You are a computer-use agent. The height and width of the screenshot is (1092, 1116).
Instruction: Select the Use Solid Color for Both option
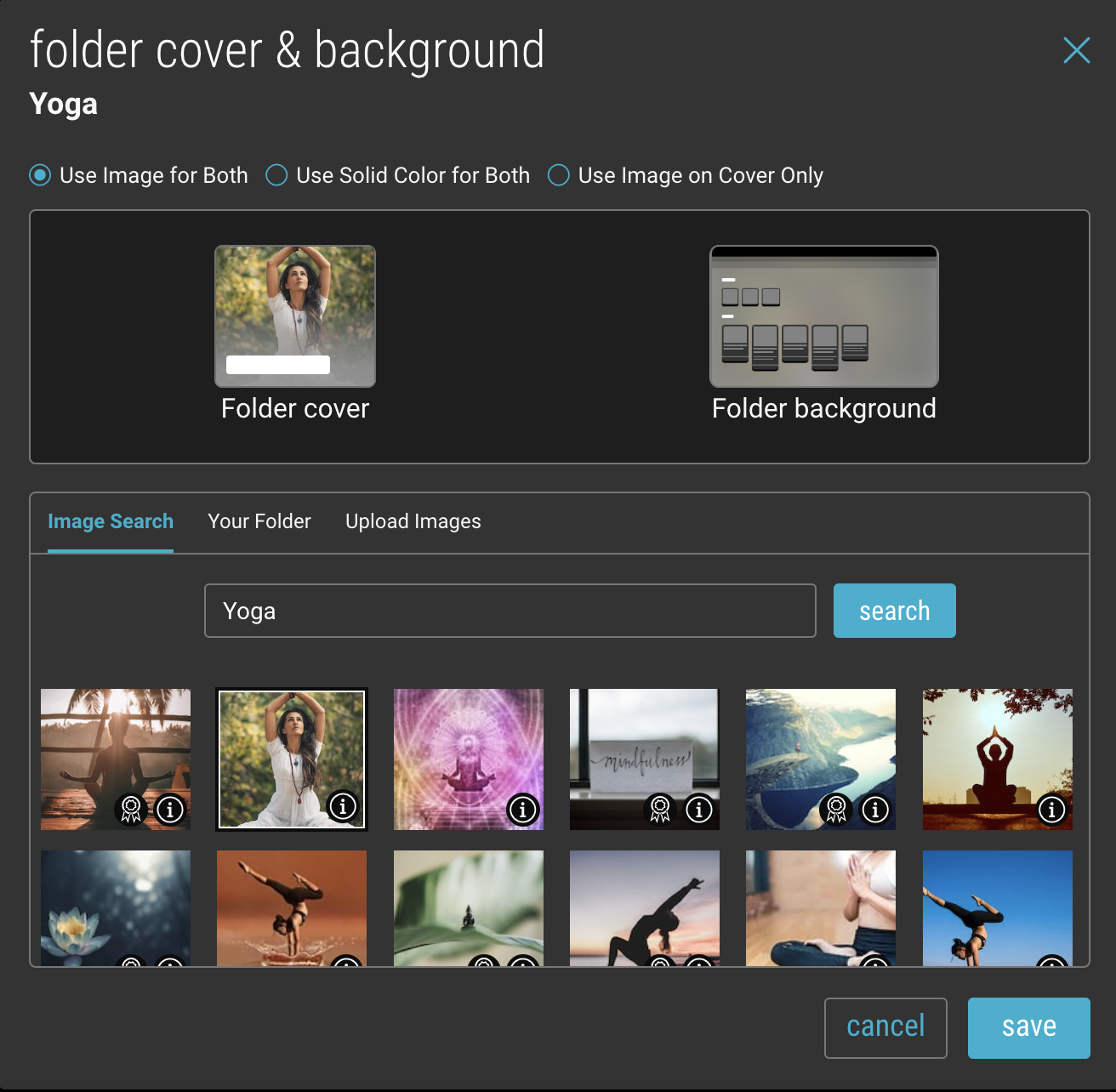click(276, 175)
